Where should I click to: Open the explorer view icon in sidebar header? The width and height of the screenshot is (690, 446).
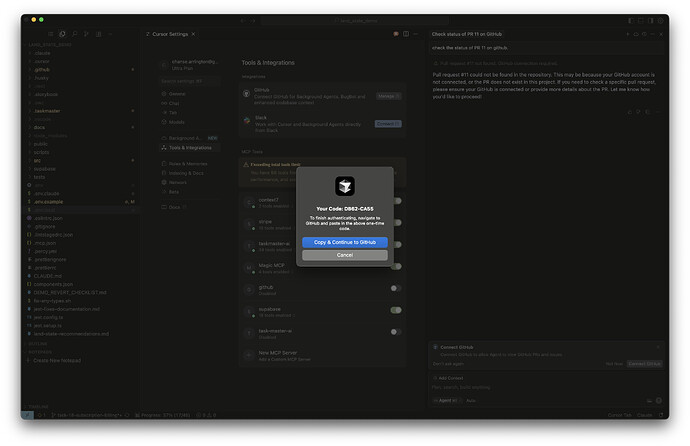(62, 34)
